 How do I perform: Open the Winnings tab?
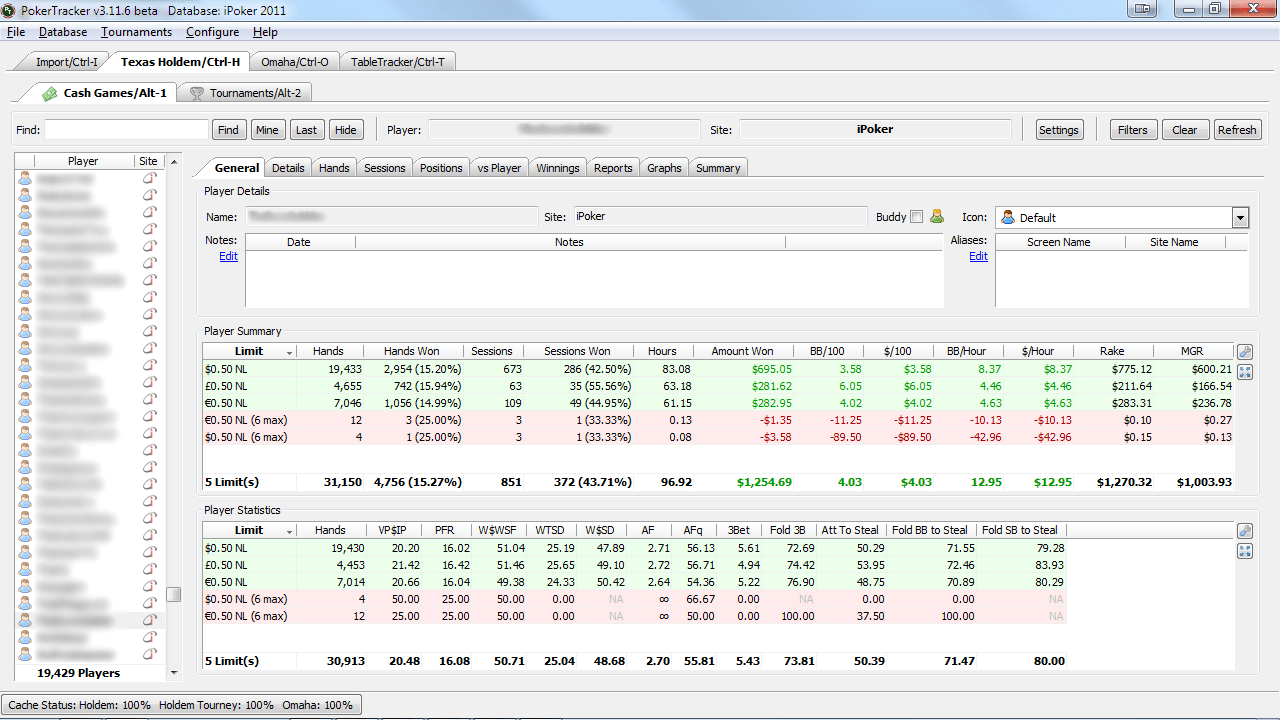pos(558,168)
